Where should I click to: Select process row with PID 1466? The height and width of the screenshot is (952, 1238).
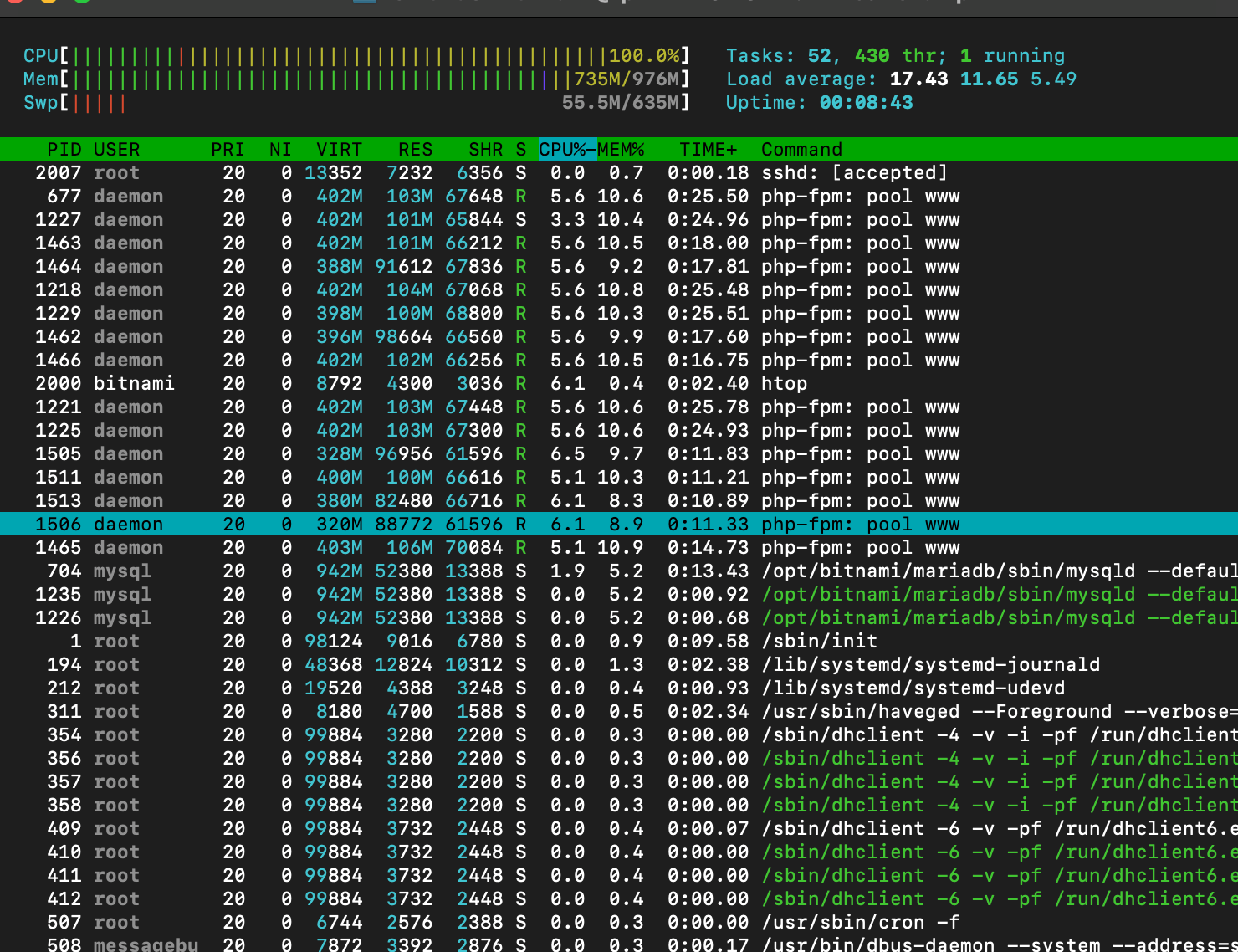click(619, 360)
